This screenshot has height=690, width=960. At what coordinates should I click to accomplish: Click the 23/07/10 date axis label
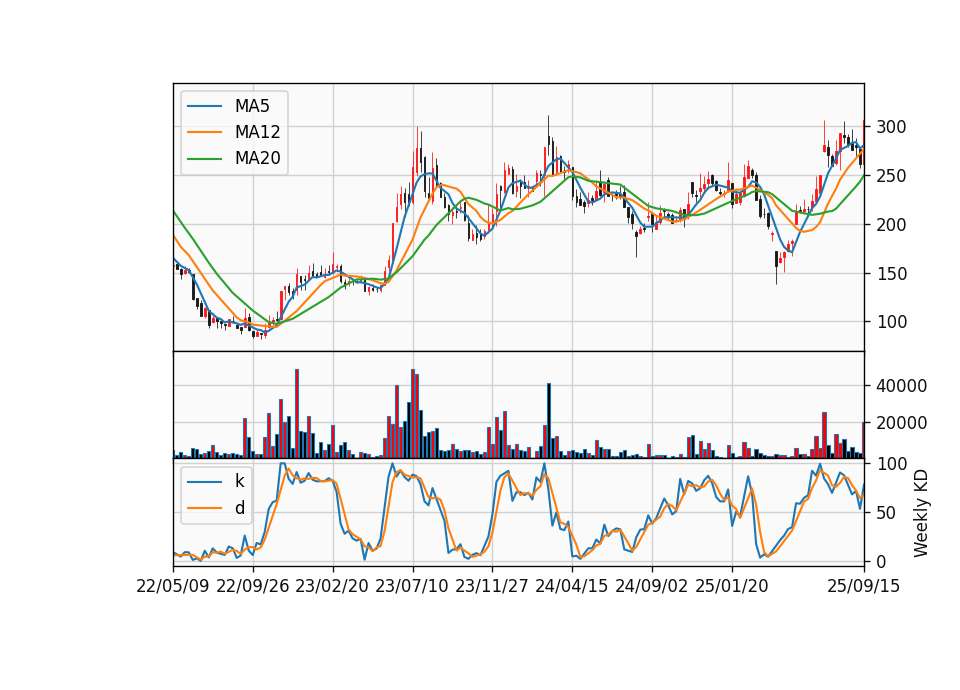coord(412,586)
